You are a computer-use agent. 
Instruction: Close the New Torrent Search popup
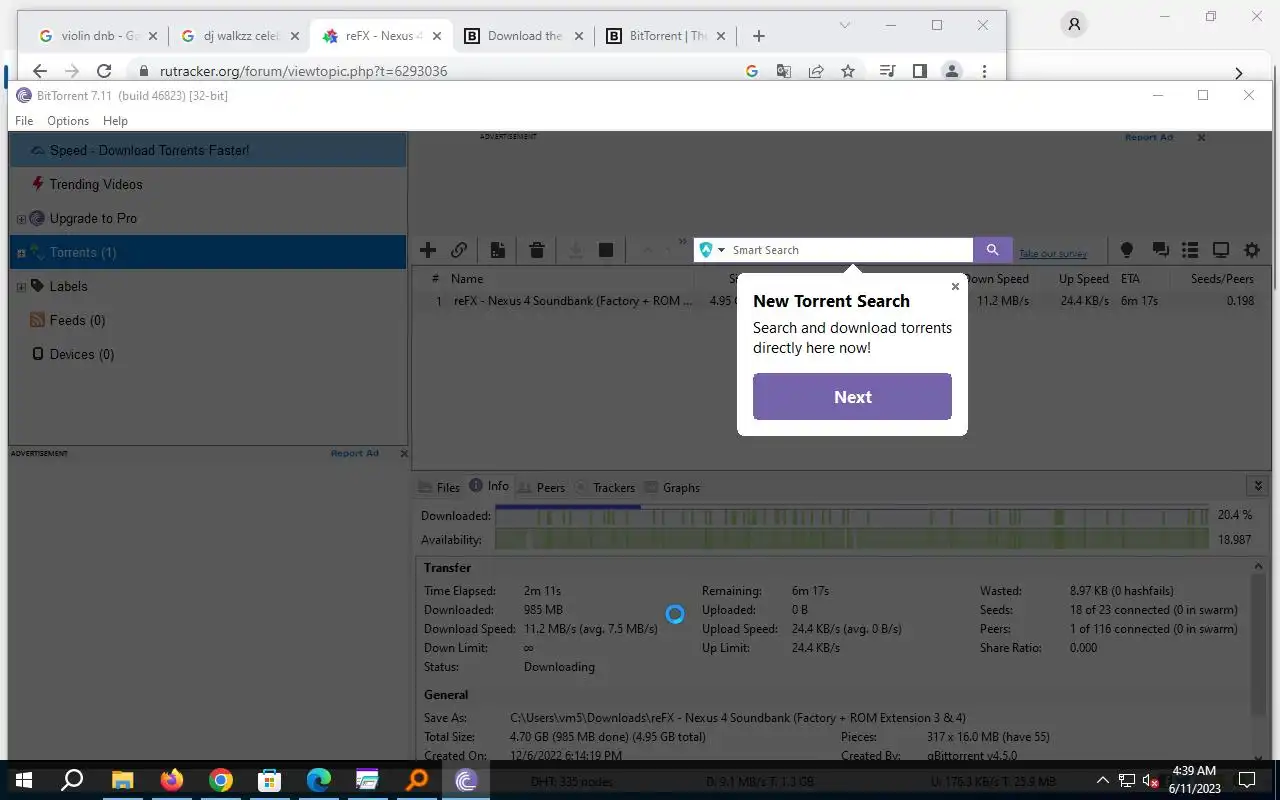(x=955, y=287)
